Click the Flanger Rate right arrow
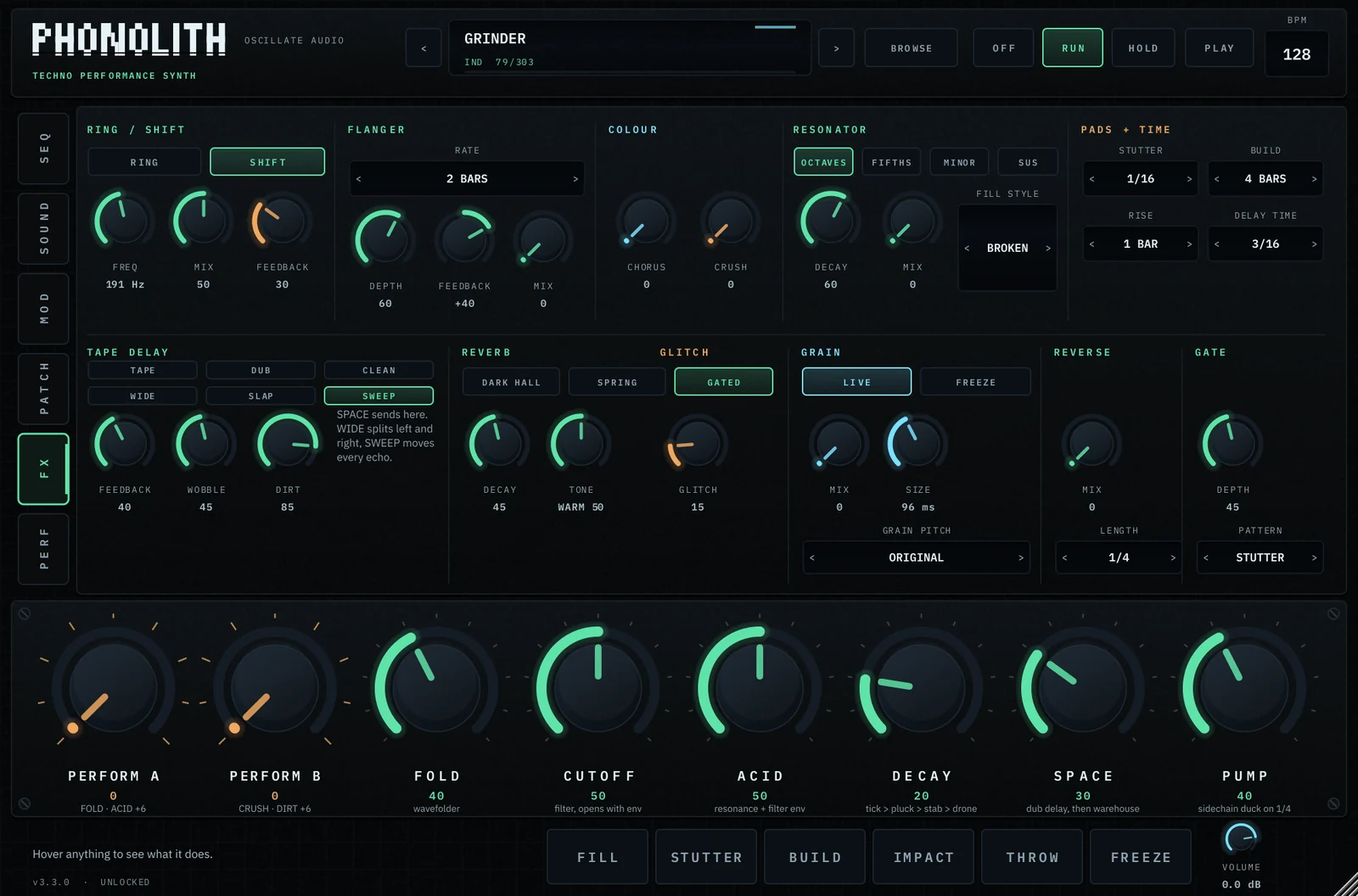The width and height of the screenshot is (1358, 896). coord(575,179)
